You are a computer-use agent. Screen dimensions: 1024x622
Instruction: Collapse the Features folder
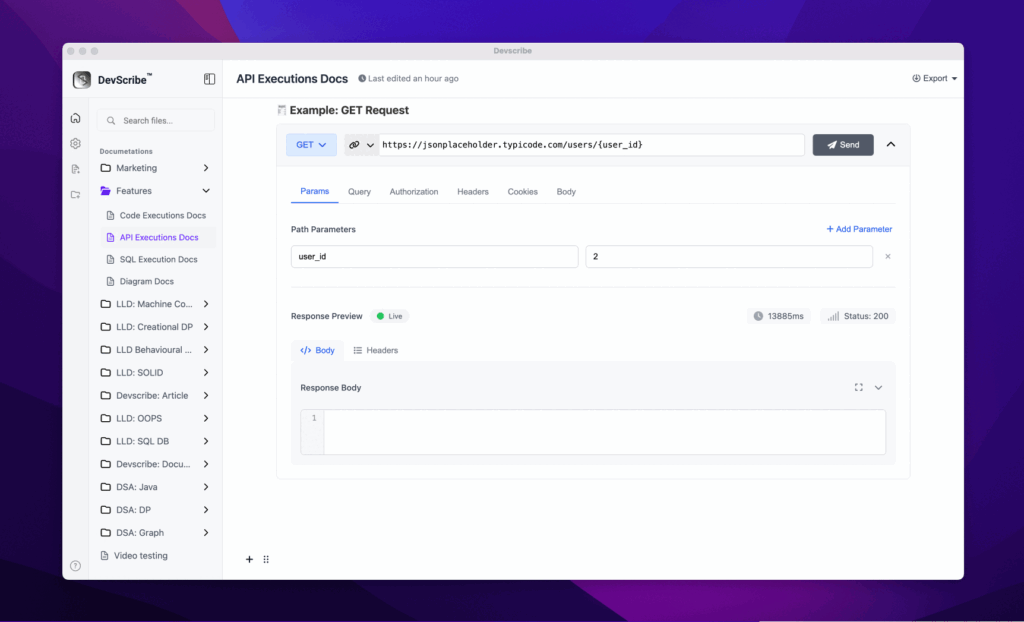click(206, 191)
